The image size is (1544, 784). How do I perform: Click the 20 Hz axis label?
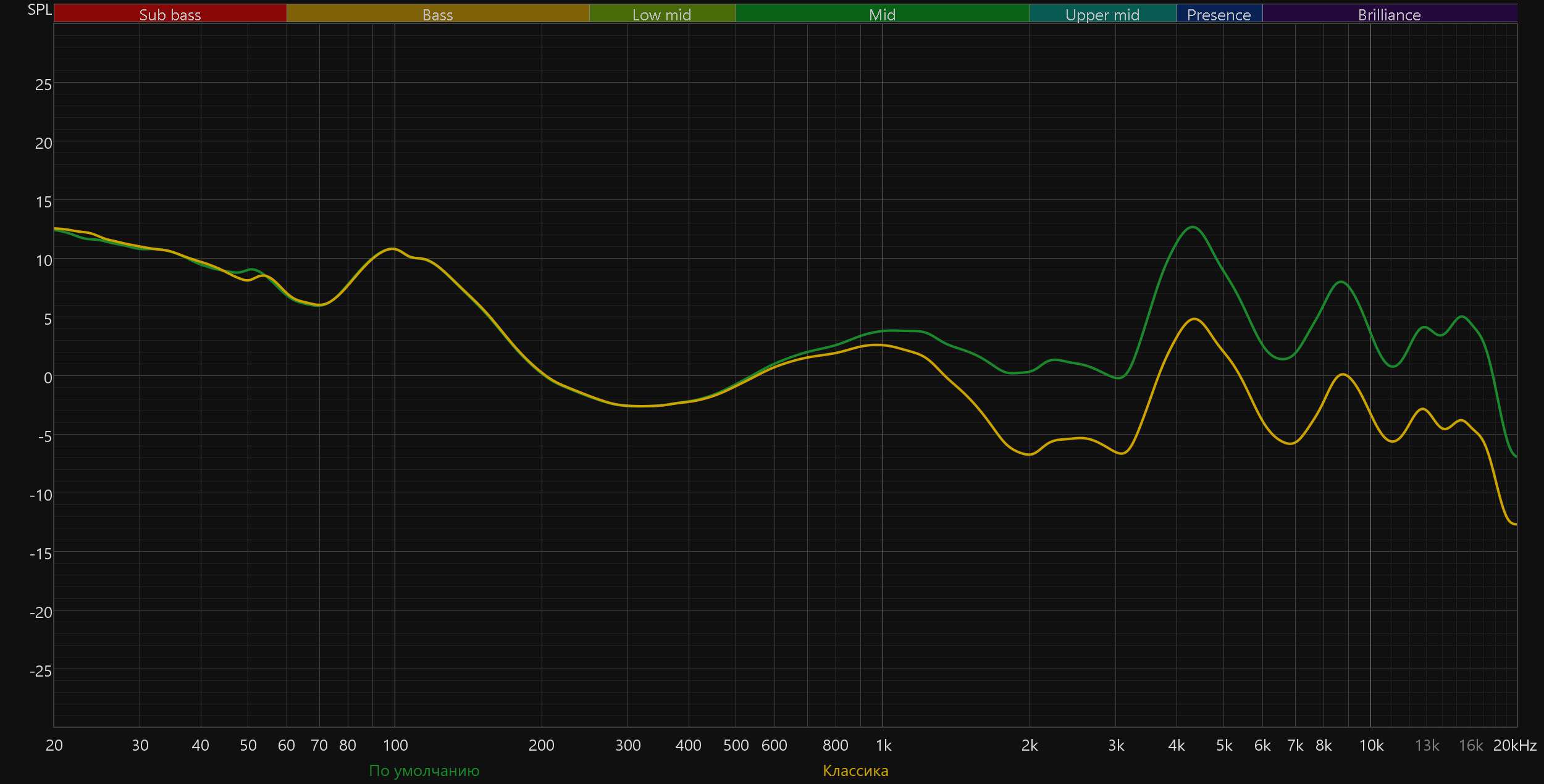pos(54,745)
